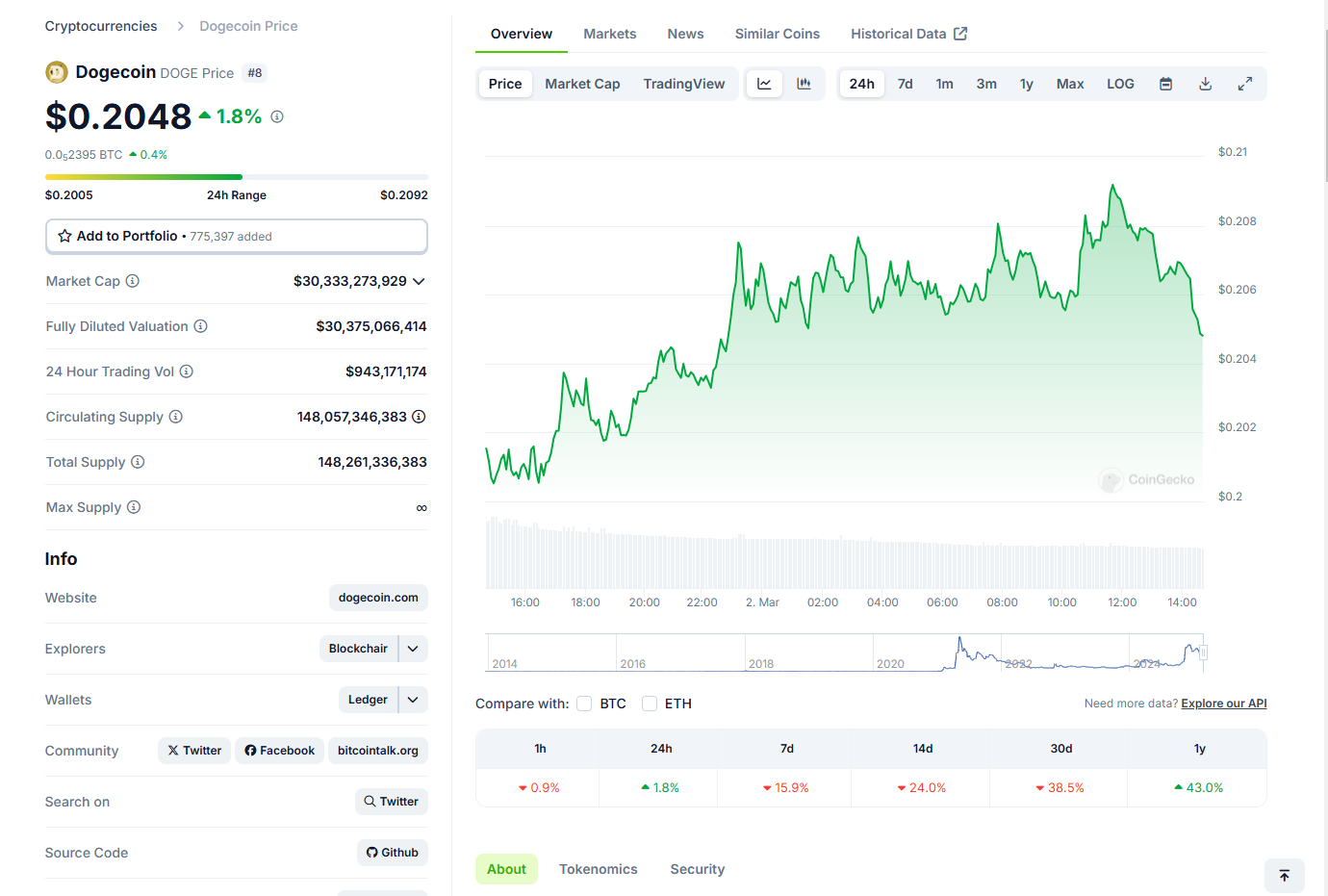Click Add to Portfolio button
This screenshot has height=896, width=1328.
[237, 236]
